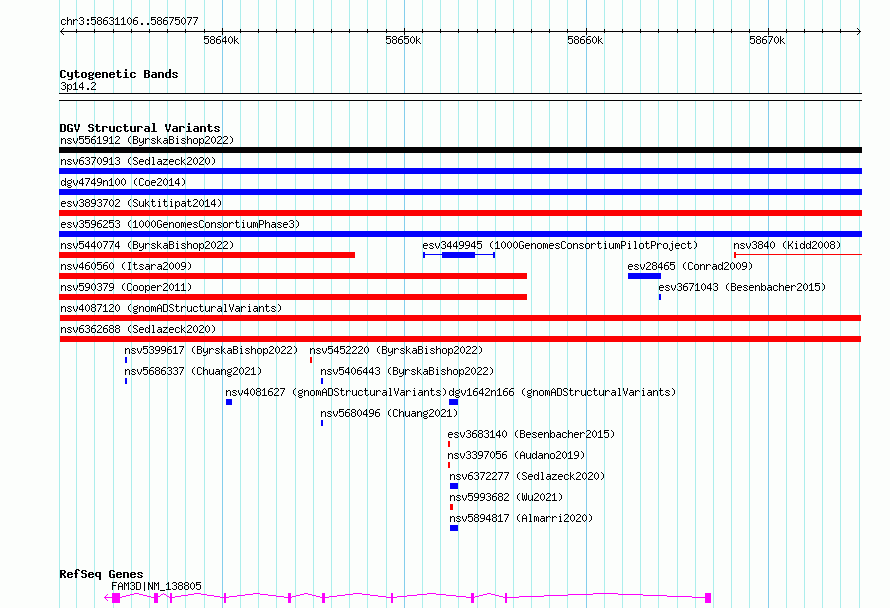Click the esv3683140 Besenbacher2015 red marker

point(449,445)
